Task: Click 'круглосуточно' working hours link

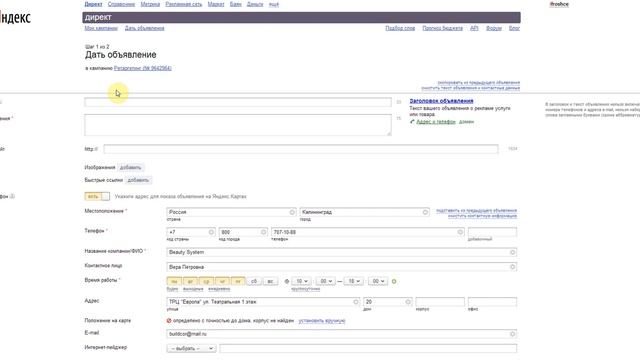Action: (306, 289)
